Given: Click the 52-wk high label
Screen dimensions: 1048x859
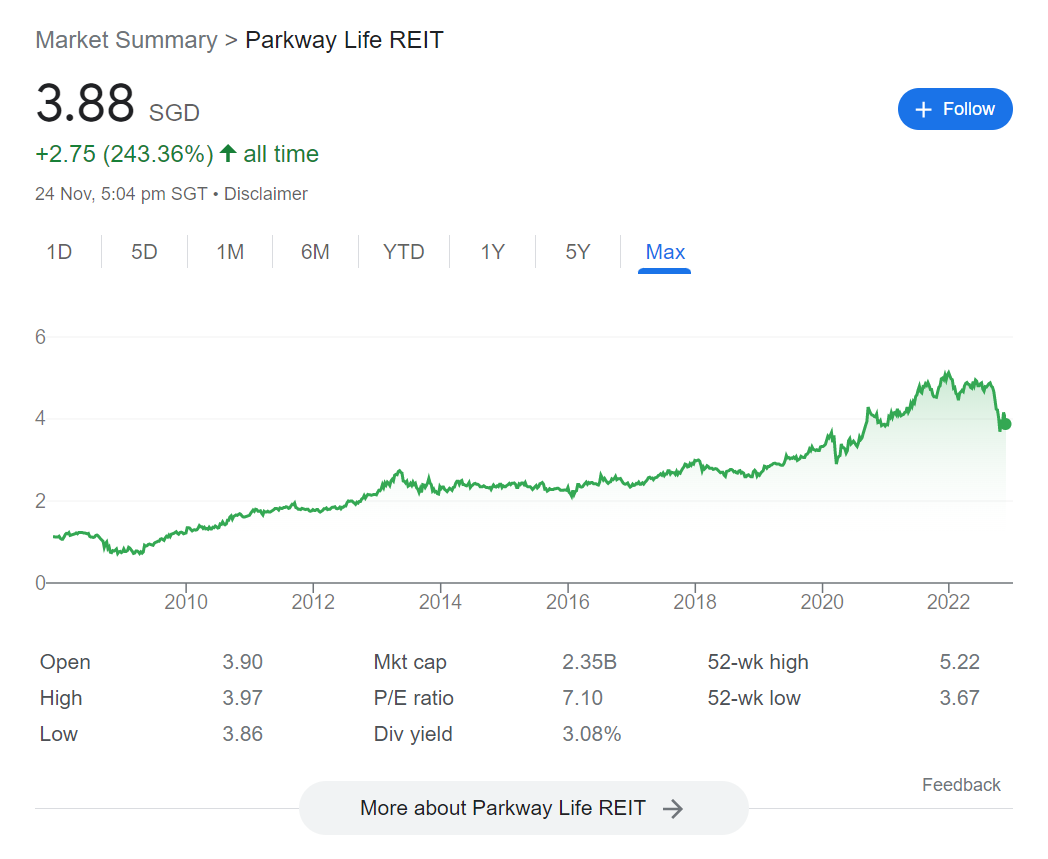Looking at the screenshot, I should click(x=758, y=662).
